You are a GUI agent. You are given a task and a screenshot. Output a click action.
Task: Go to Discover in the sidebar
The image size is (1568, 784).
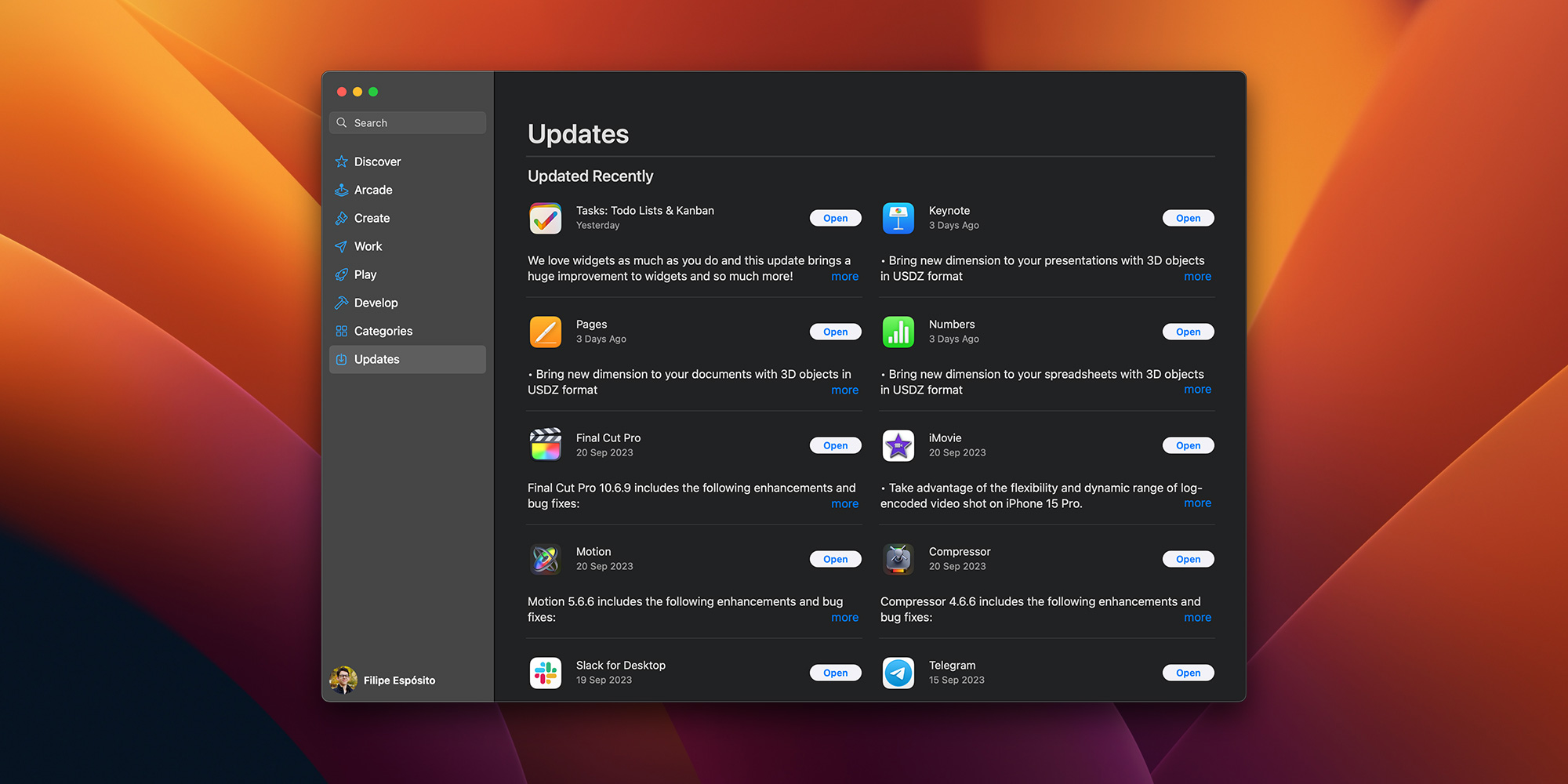tap(377, 162)
